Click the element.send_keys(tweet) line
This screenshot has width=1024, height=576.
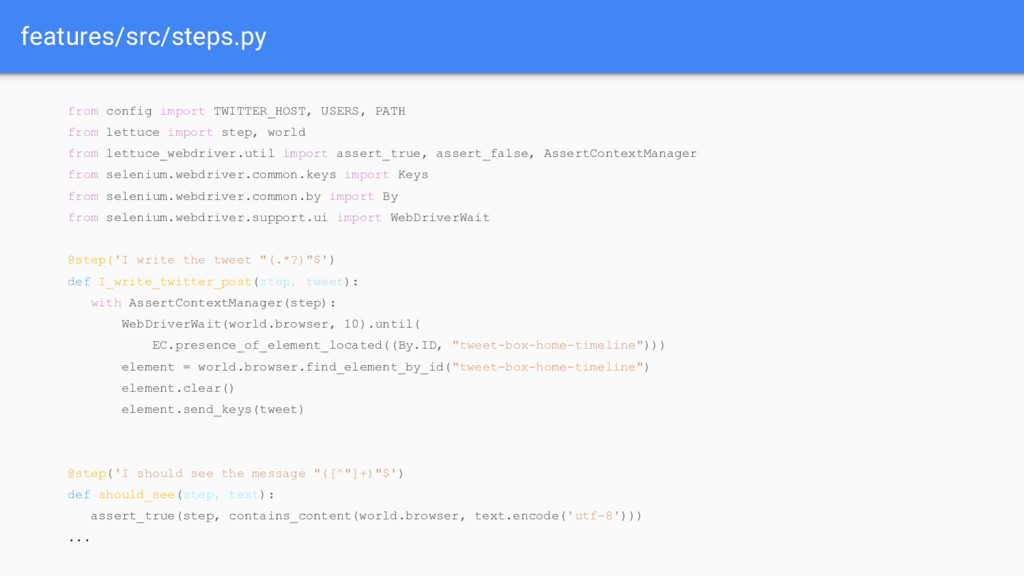tap(212, 409)
